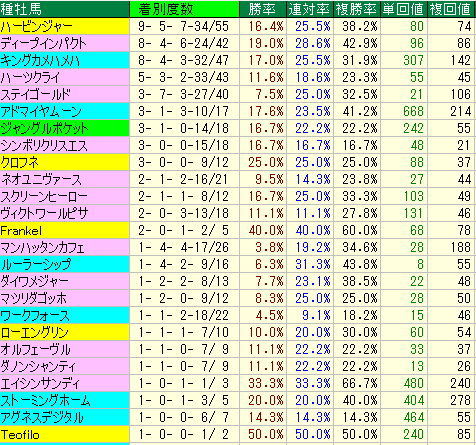Click the 404 win return value
This screenshot has height=445, width=476.
point(413,401)
